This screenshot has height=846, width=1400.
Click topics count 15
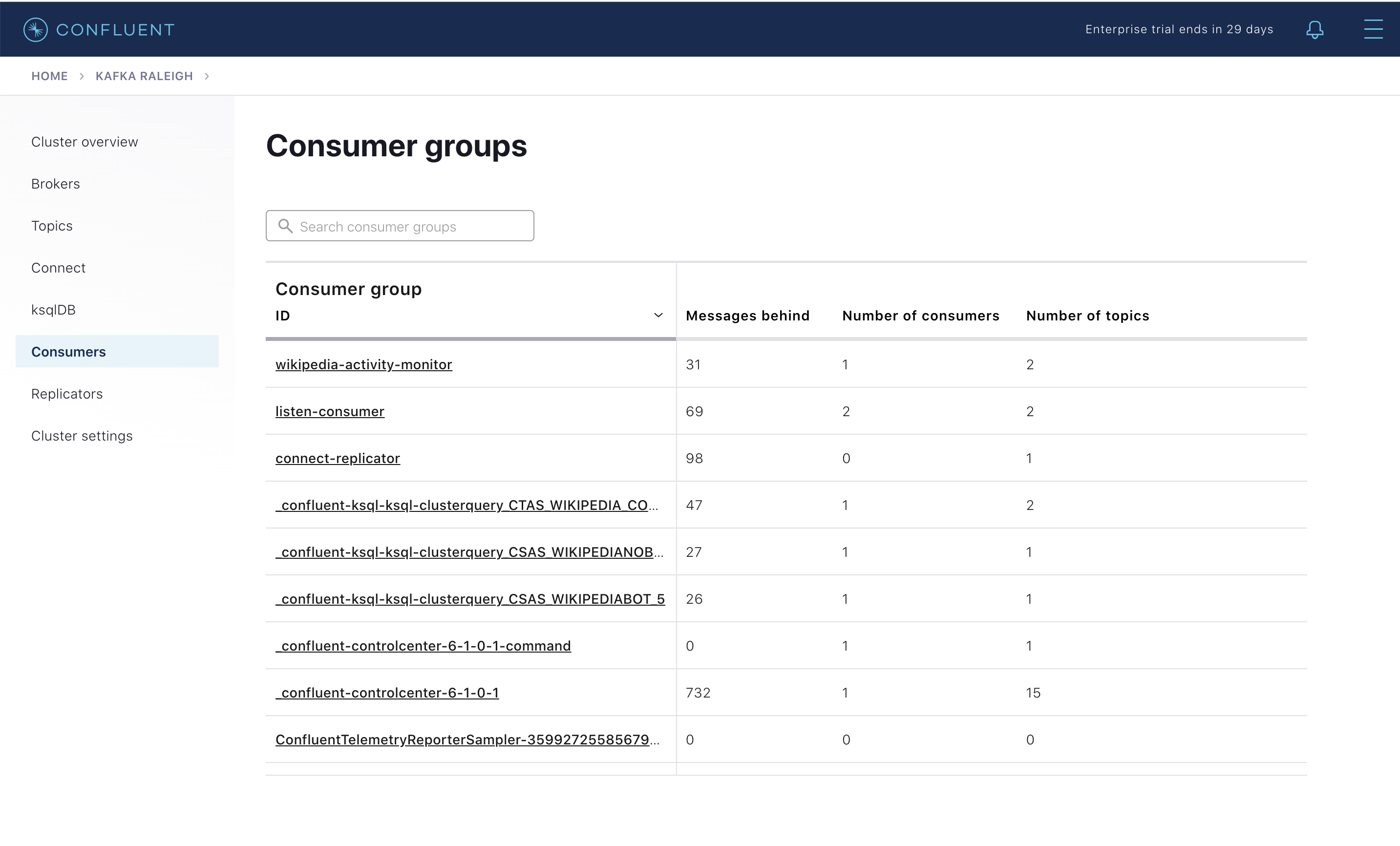point(1034,693)
